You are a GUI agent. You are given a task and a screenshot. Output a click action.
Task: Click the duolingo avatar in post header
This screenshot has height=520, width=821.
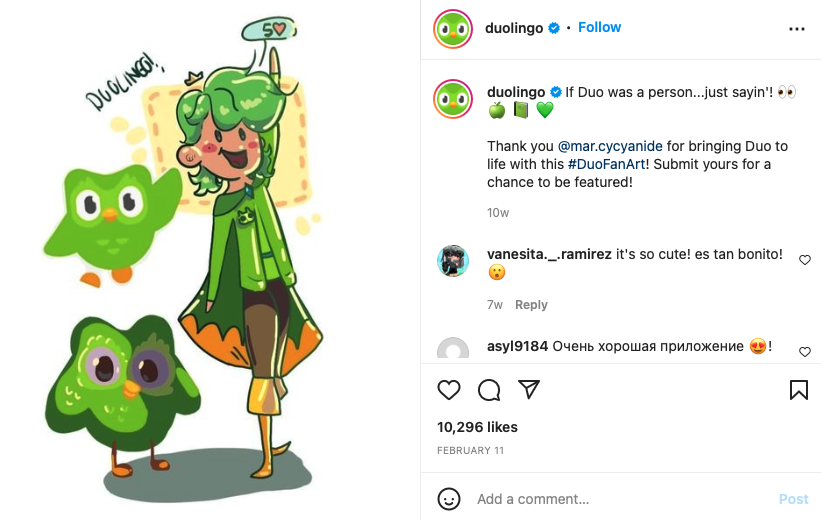coord(453,28)
